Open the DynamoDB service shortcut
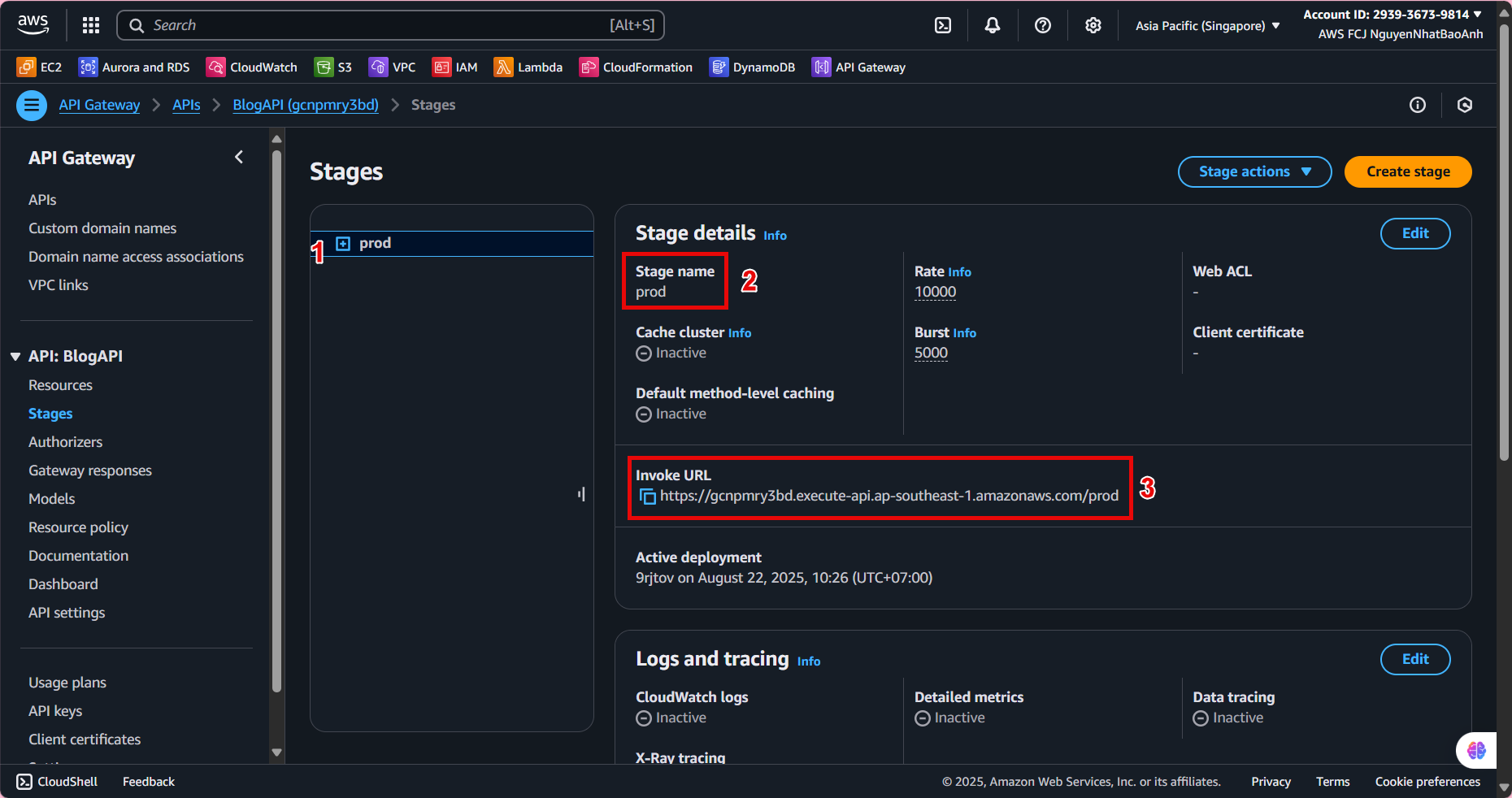1512x798 pixels. [752, 67]
